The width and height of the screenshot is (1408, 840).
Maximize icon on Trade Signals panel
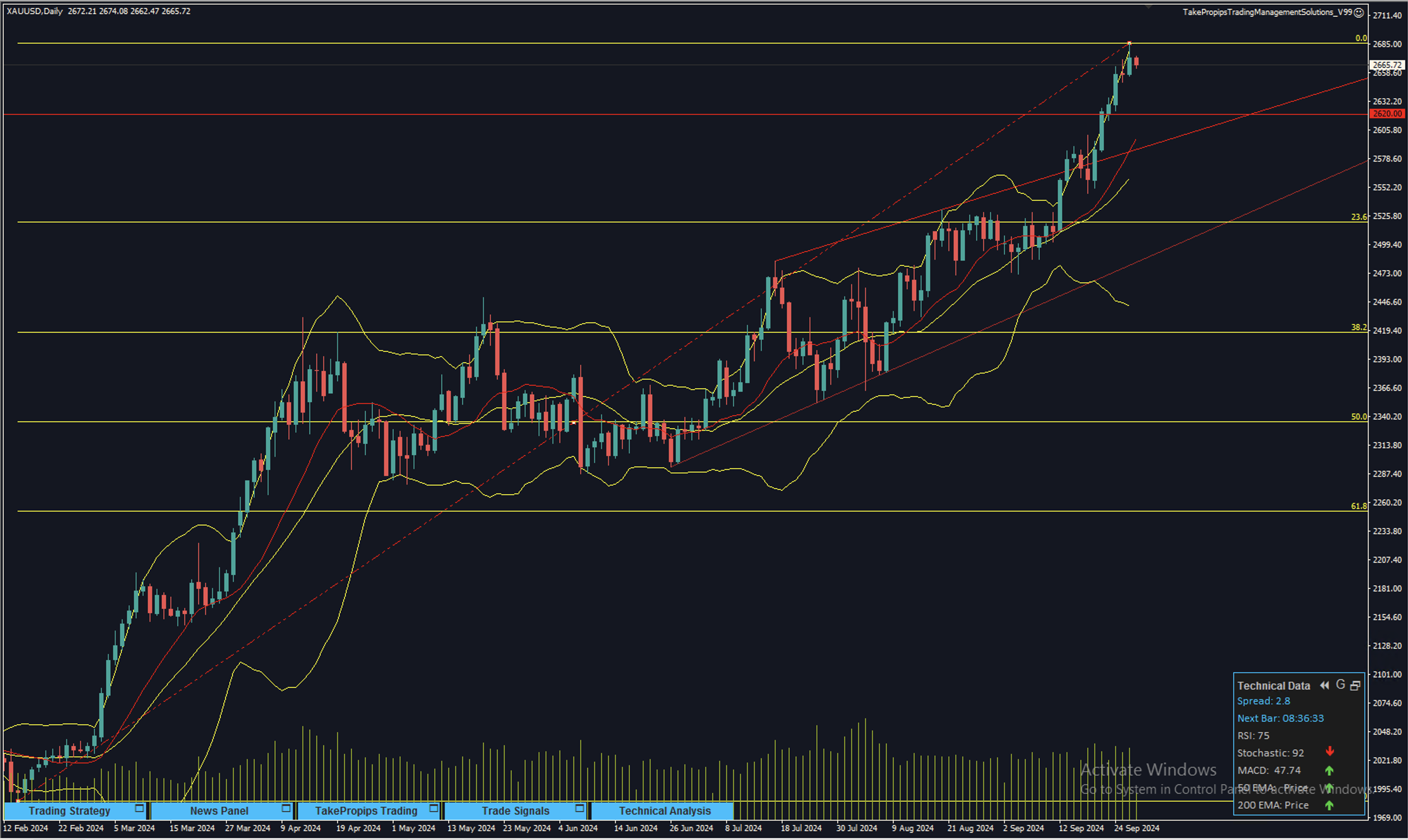pos(579,808)
